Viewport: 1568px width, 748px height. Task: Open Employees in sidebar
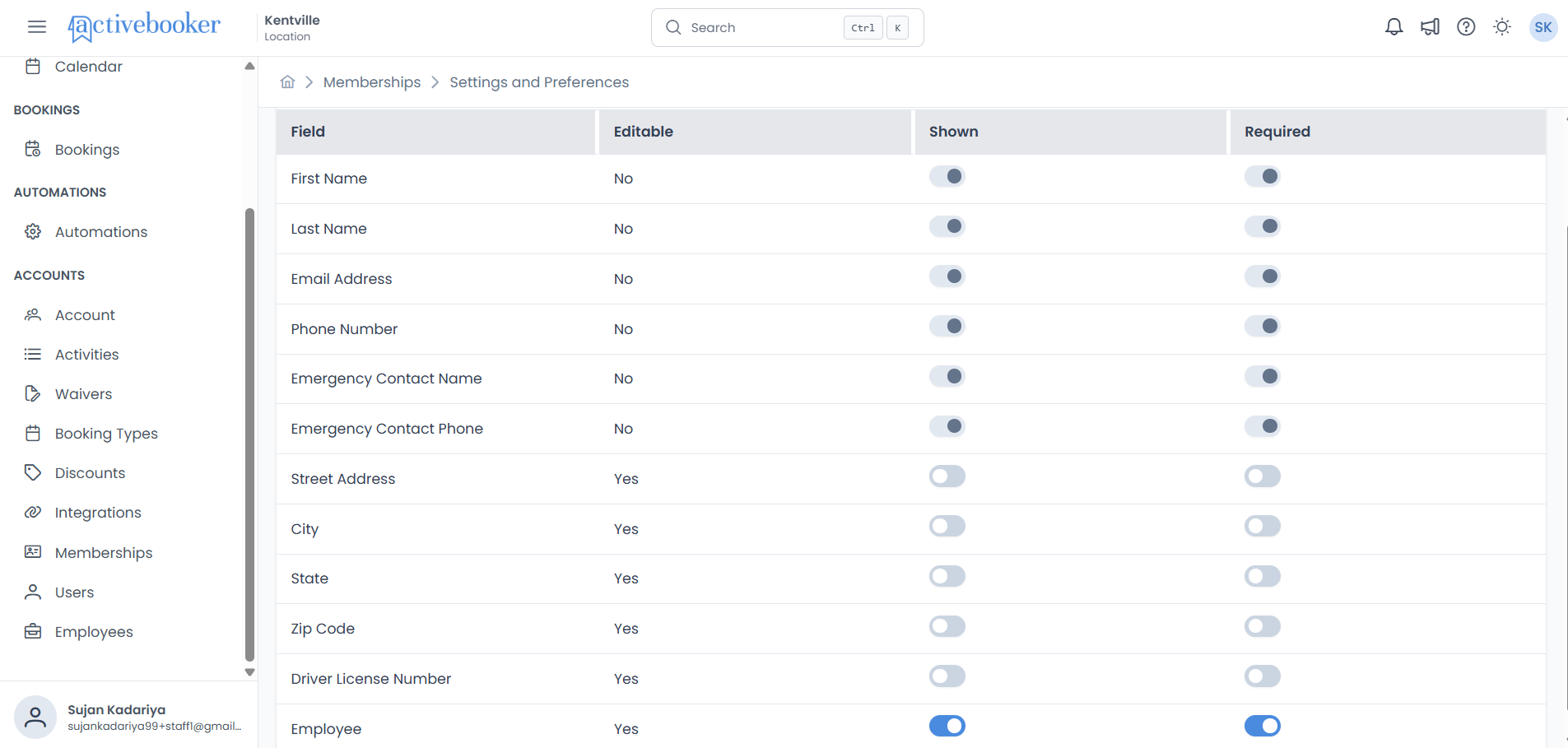tap(94, 631)
